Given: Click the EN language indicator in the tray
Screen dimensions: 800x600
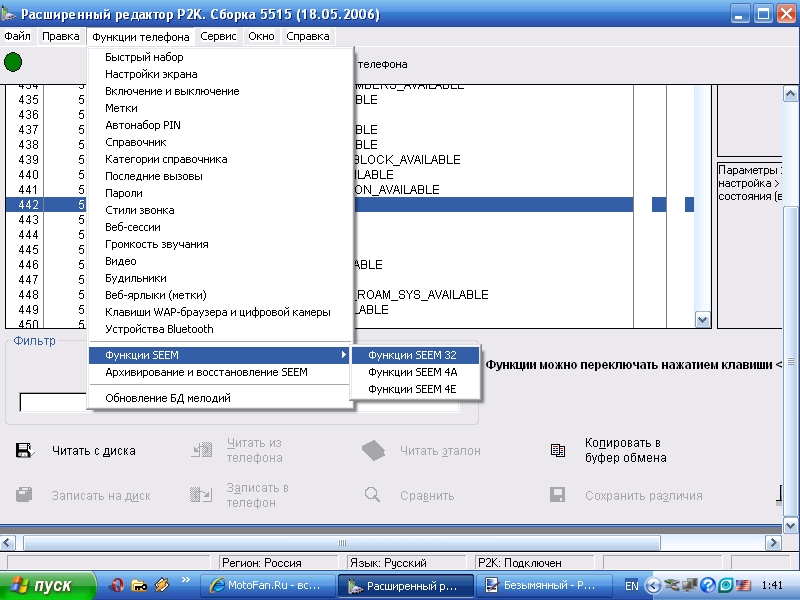Looking at the screenshot, I should click(632, 586).
